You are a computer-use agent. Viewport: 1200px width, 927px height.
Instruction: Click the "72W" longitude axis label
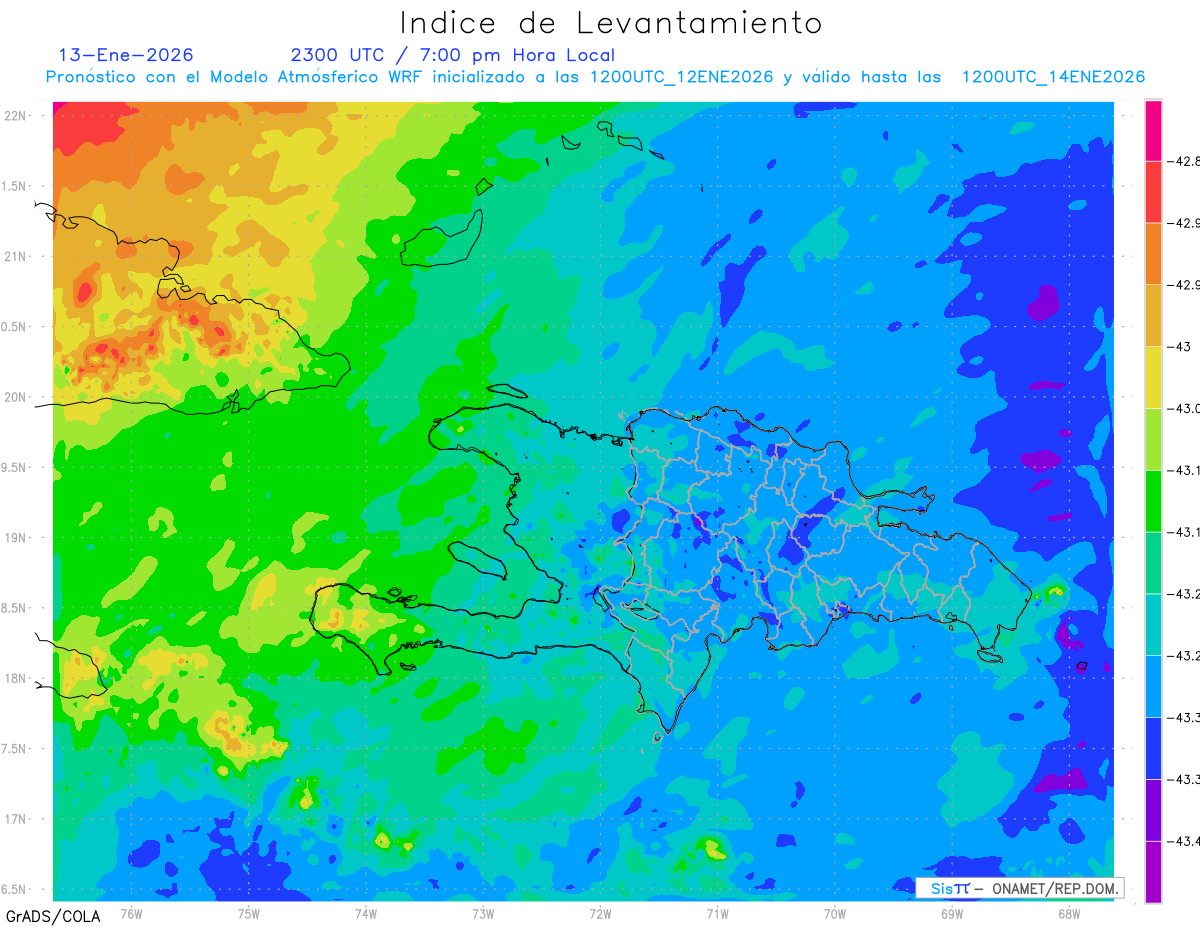tap(600, 913)
